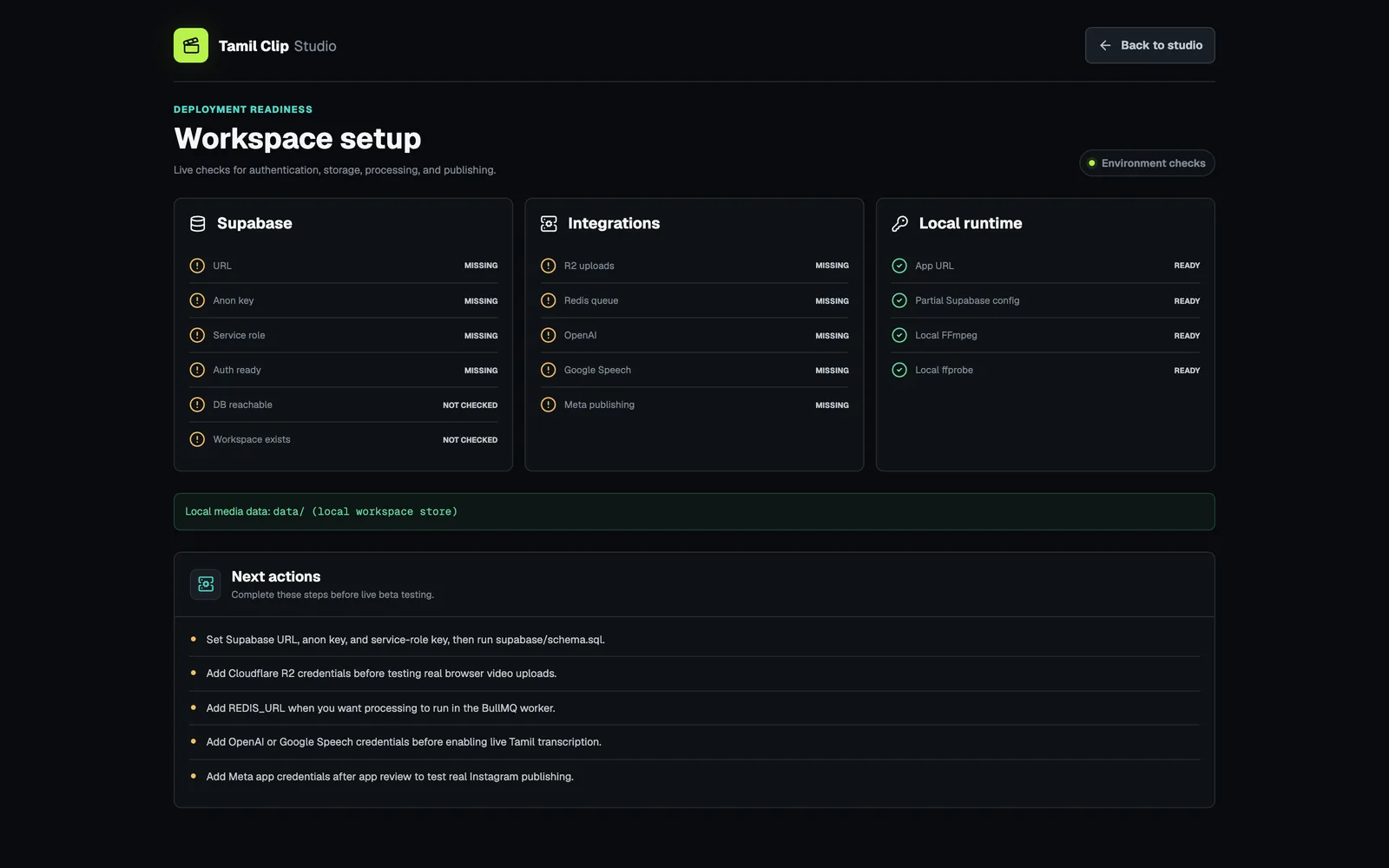Viewport: 1389px width, 868px height.
Task: Click the warning icon next to Meta publishing
Action: [x=548, y=404]
